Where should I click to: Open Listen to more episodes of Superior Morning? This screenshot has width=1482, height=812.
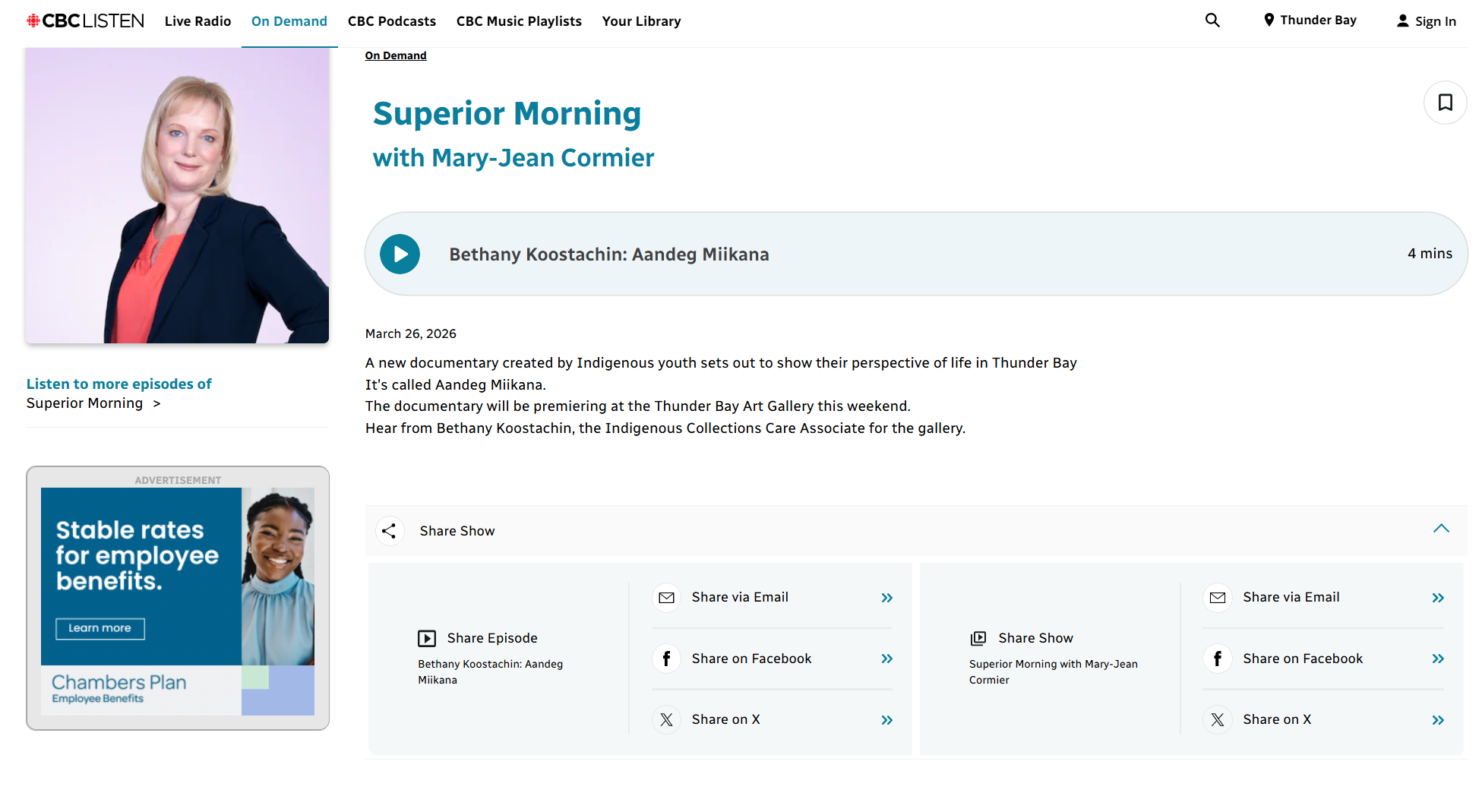tap(119, 393)
